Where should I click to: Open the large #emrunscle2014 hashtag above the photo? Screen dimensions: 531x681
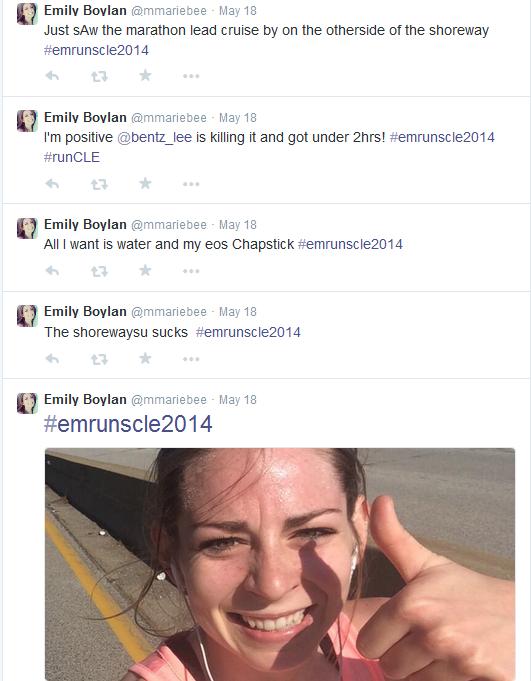click(128, 423)
